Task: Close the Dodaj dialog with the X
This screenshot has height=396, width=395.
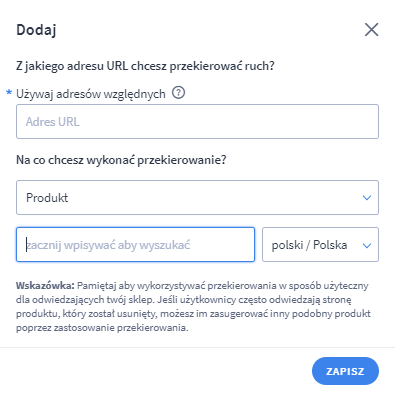Action: [x=371, y=30]
